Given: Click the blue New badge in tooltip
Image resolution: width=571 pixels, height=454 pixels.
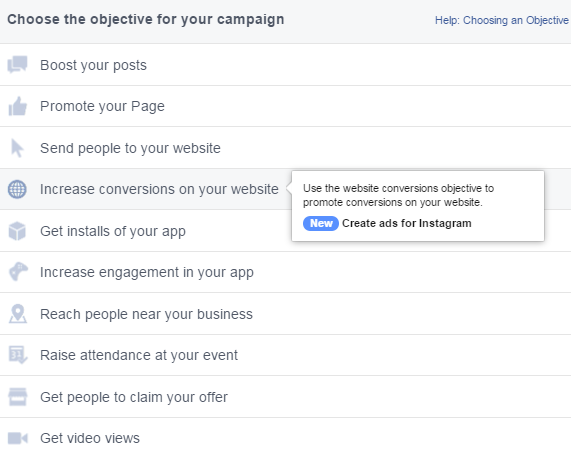Looking at the screenshot, I should click(321, 223).
